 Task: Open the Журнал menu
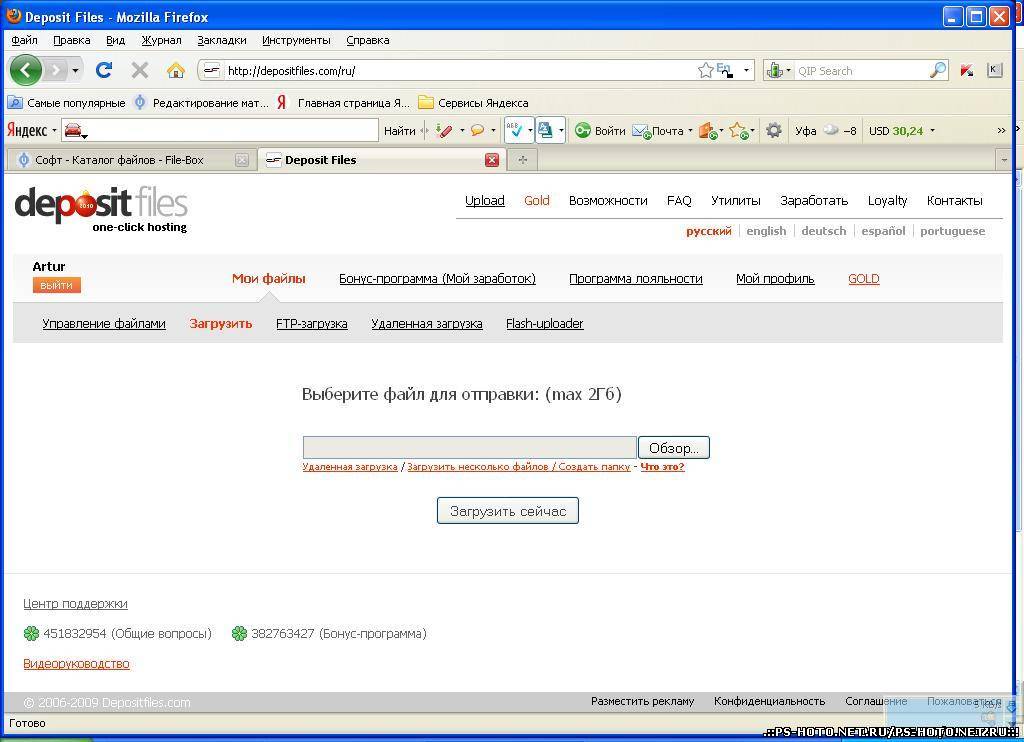point(161,40)
